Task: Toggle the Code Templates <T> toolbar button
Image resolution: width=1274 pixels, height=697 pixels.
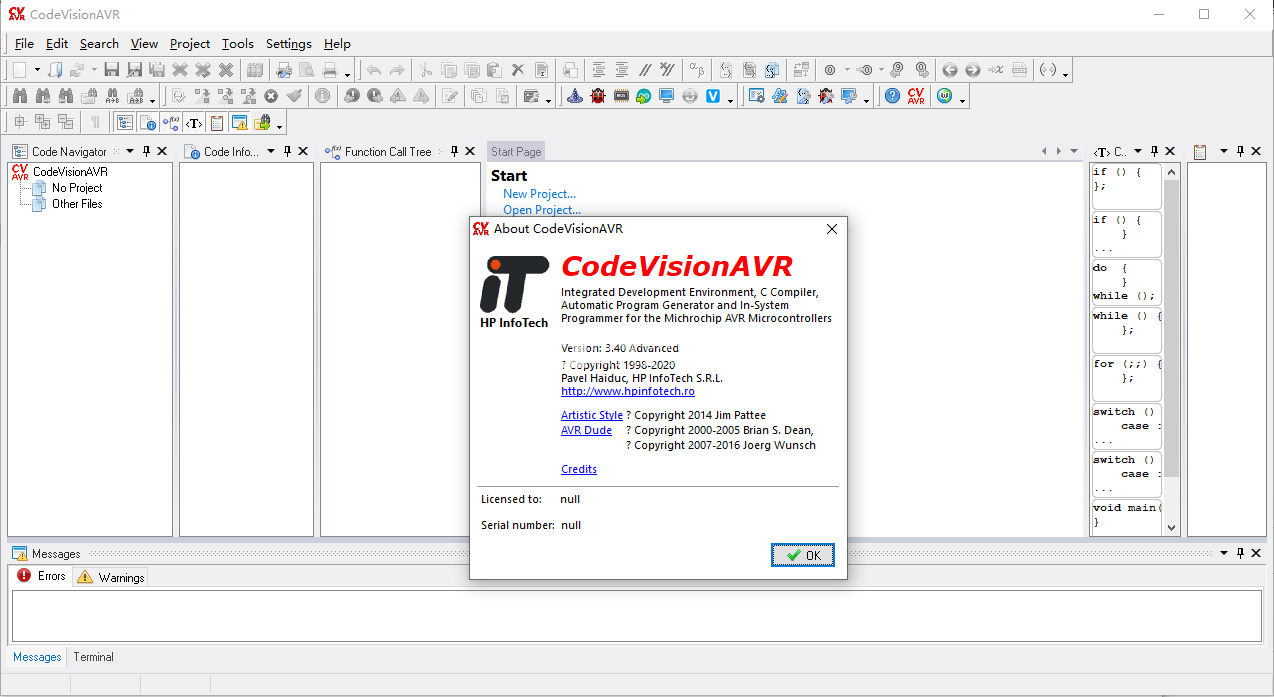Action: (x=194, y=122)
